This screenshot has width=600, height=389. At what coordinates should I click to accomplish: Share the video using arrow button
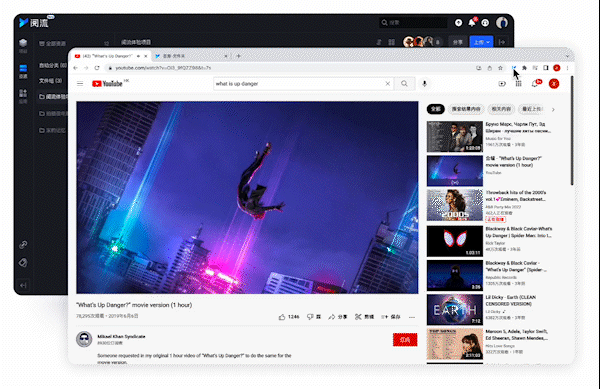(338, 317)
